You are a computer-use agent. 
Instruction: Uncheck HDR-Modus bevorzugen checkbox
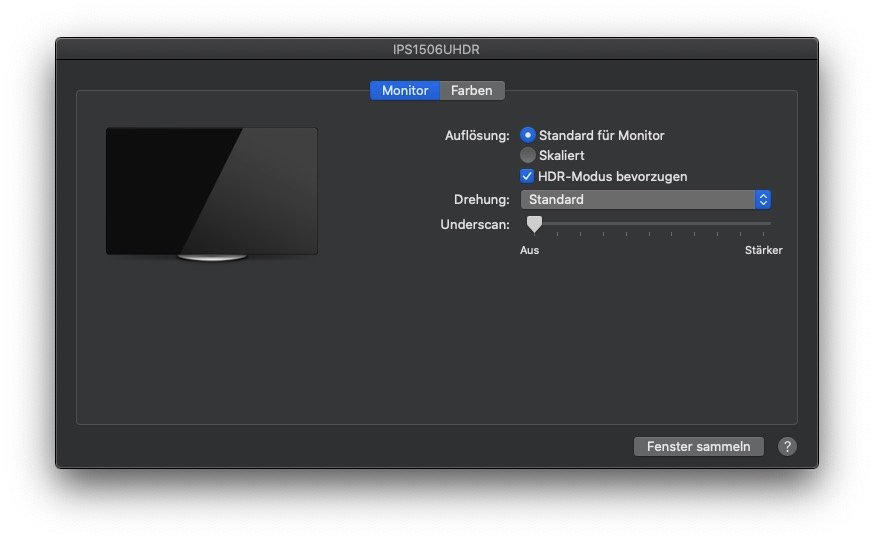(x=527, y=176)
